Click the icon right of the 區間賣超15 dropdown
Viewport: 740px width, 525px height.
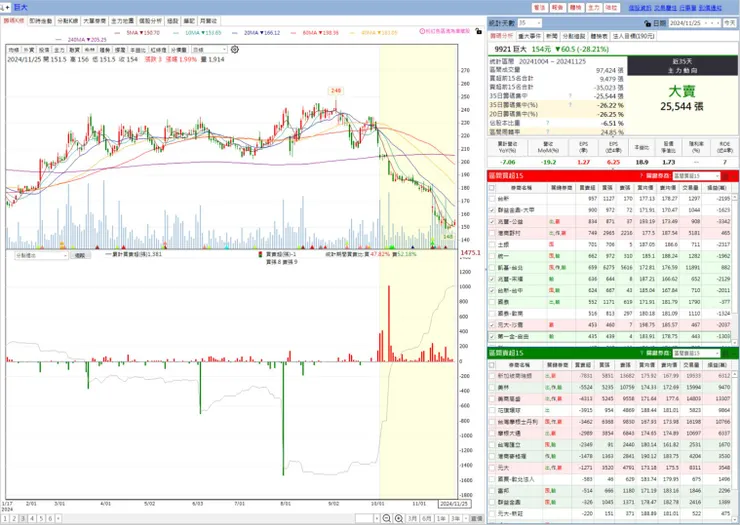click(x=726, y=353)
